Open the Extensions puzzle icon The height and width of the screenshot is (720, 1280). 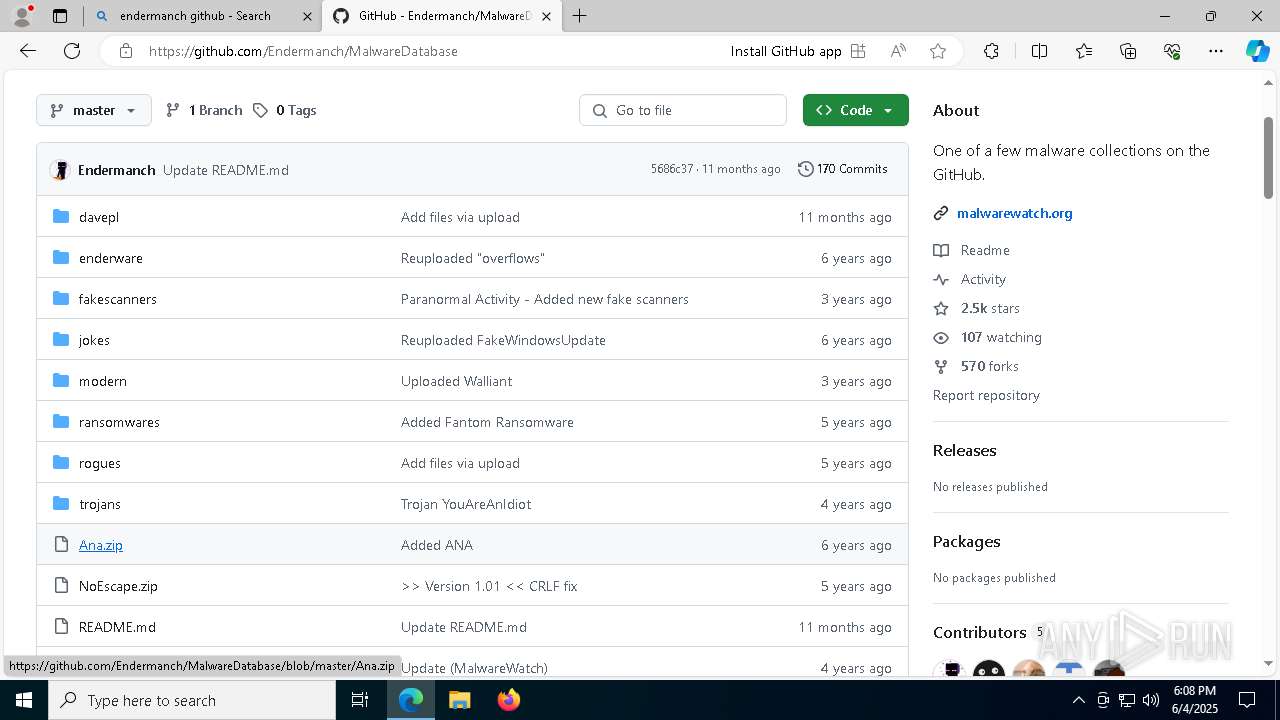(x=991, y=51)
